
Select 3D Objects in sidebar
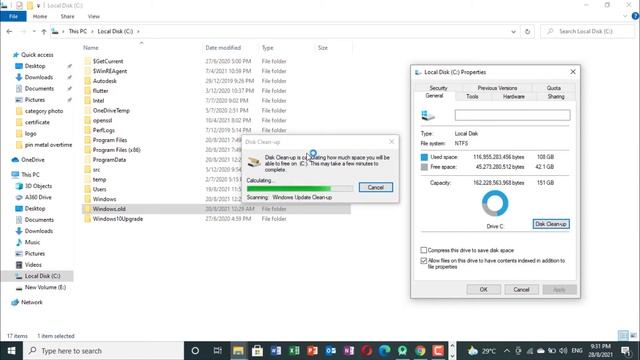point(38,186)
